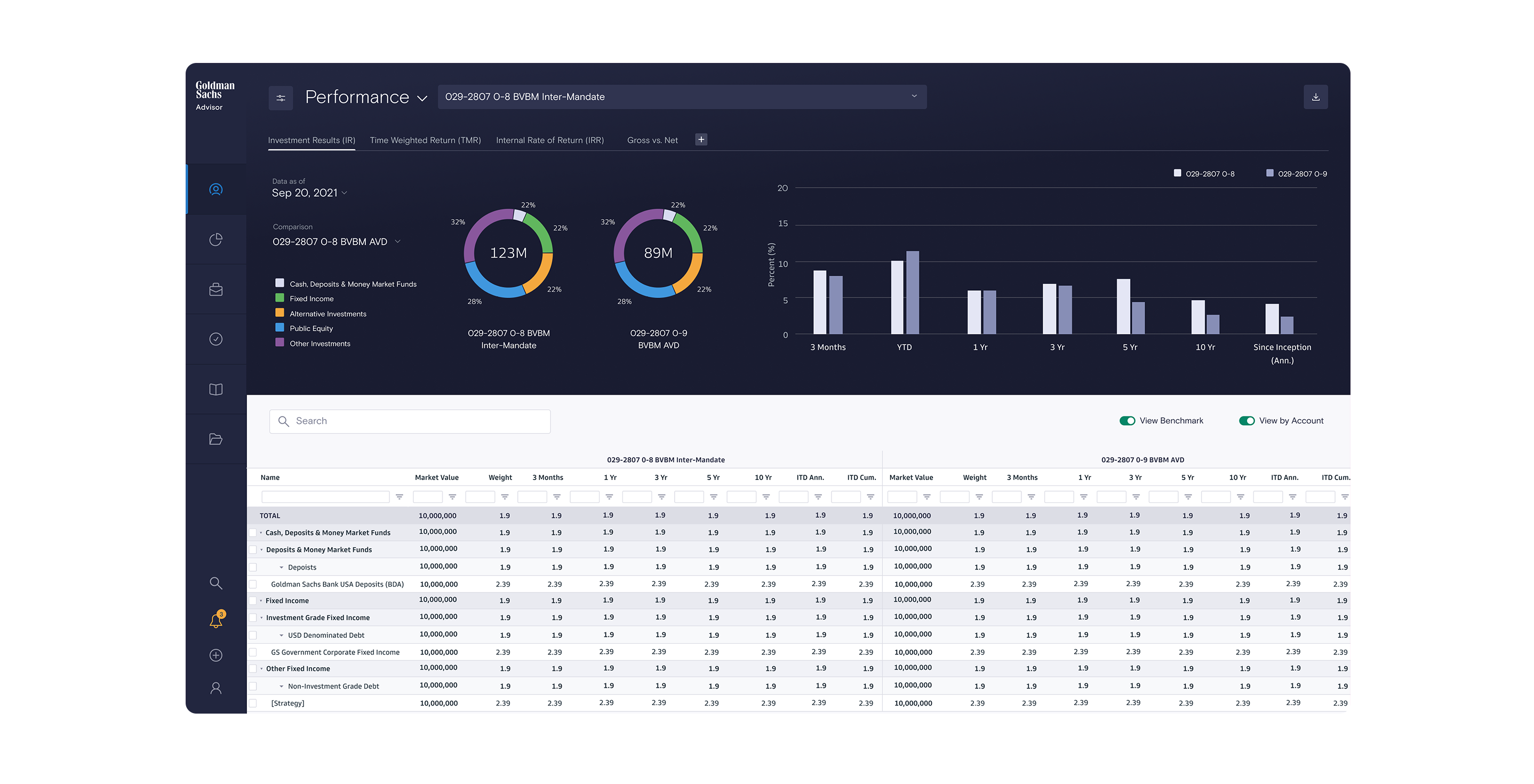Check the Goldman Sachs Bank USA Deposits row
This screenshot has height=784, width=1534.
pos(253,585)
